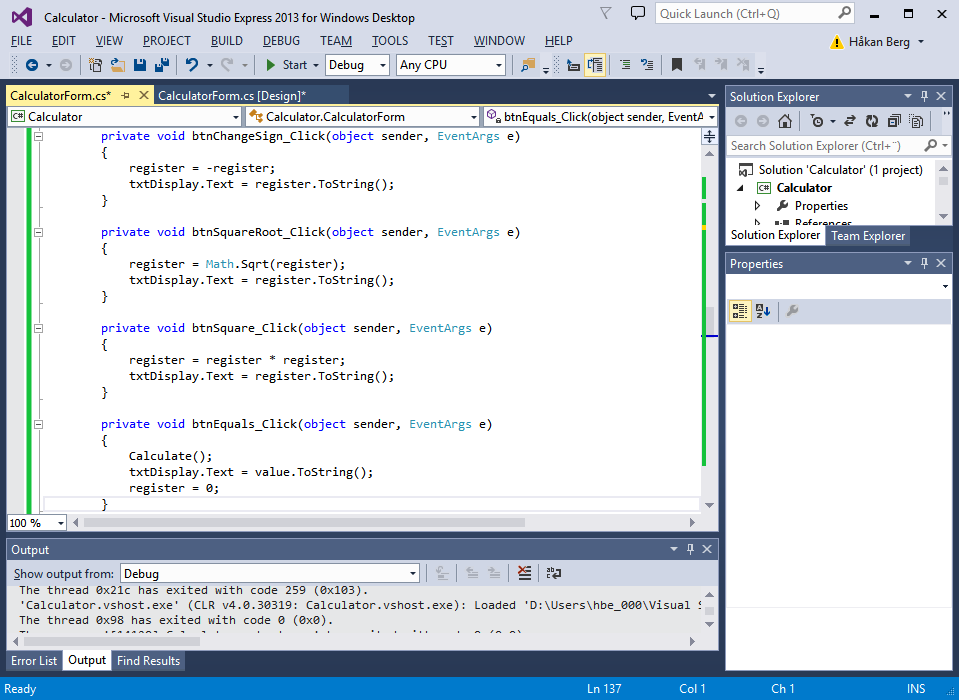
Task: Click the Output window horizontal scrollbar thumb
Action: click(x=112, y=641)
